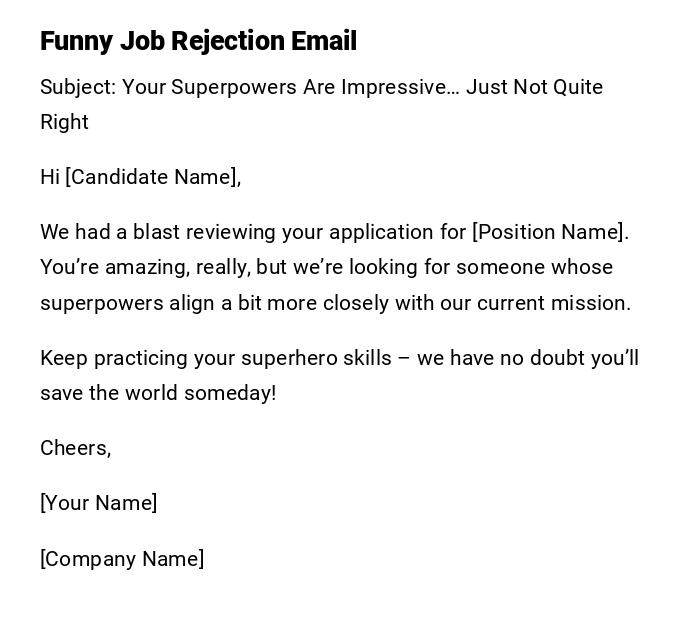Click the word "Right" ending the subject
This screenshot has width=700, height=621.
[64, 122]
